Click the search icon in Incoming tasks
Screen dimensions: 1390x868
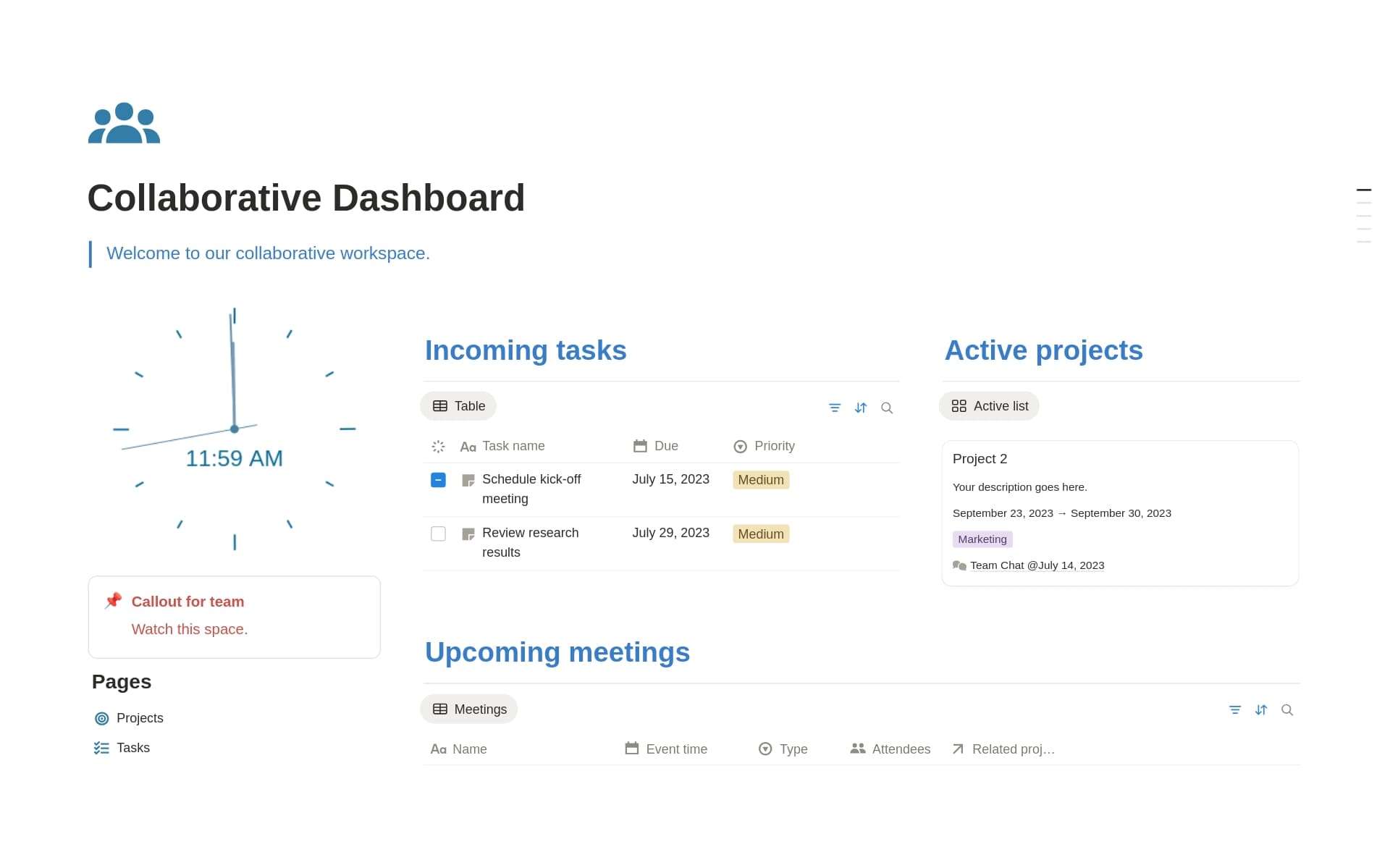click(x=887, y=408)
